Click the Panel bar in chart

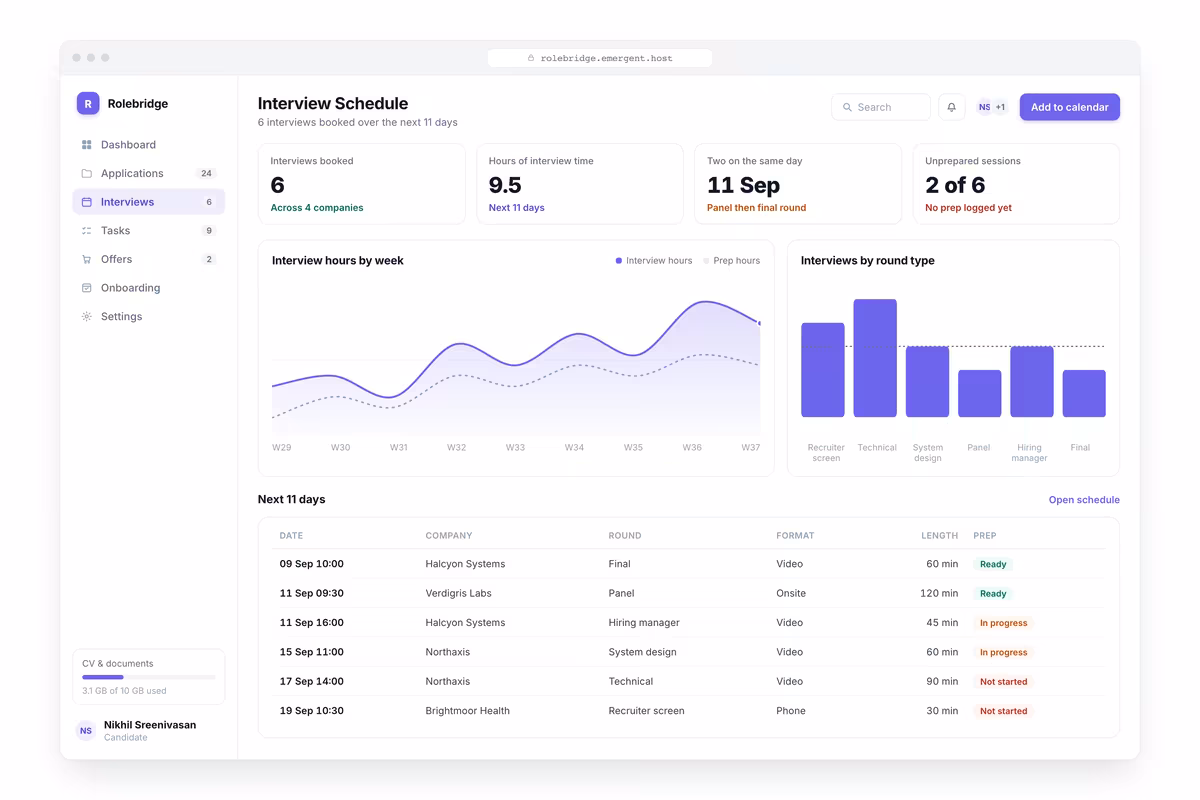(979, 394)
